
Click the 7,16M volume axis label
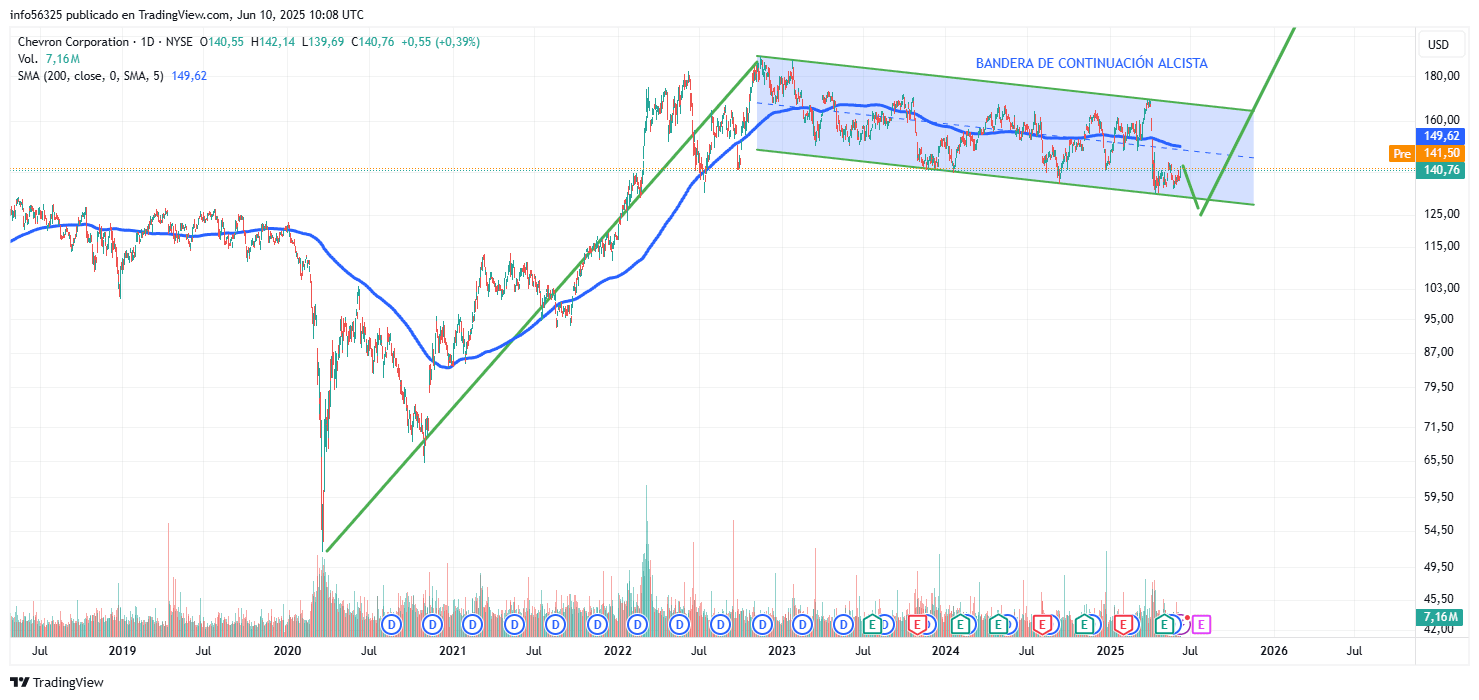pos(1440,616)
